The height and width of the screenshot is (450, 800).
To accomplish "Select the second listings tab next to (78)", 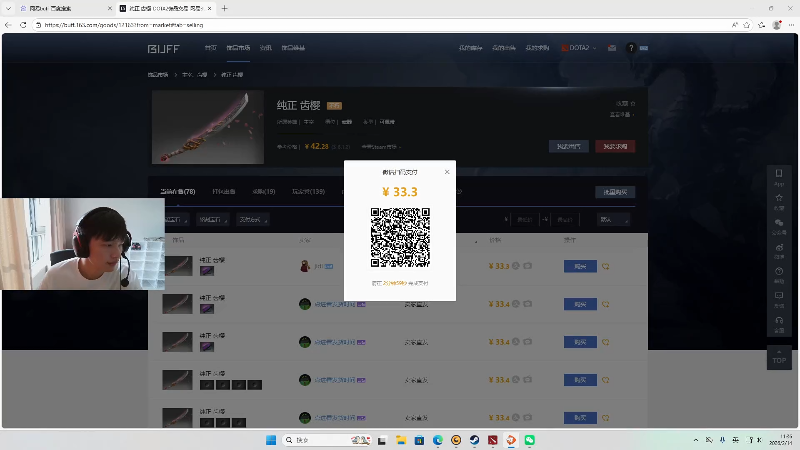I will click(x=223, y=191).
